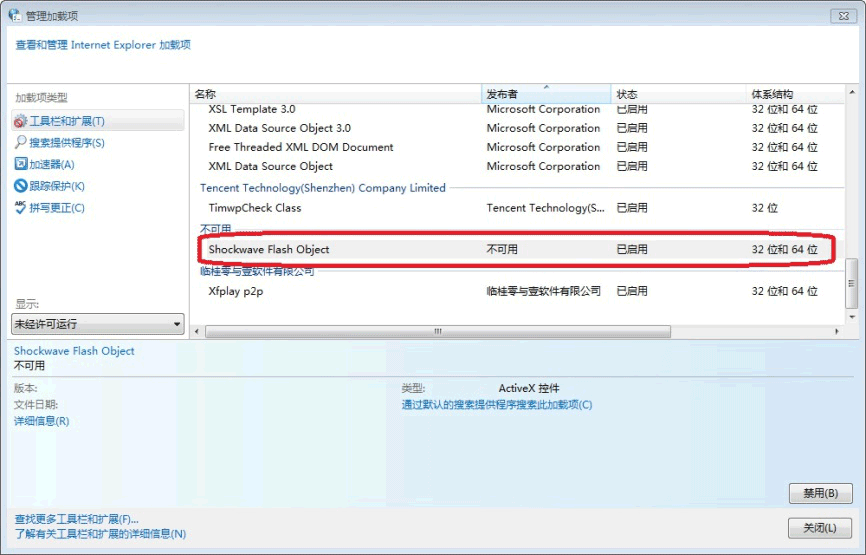Viewport: 866px width, 555px height.
Task: Click the Tencent Technology(S... publisher cell
Action: [x=546, y=208]
